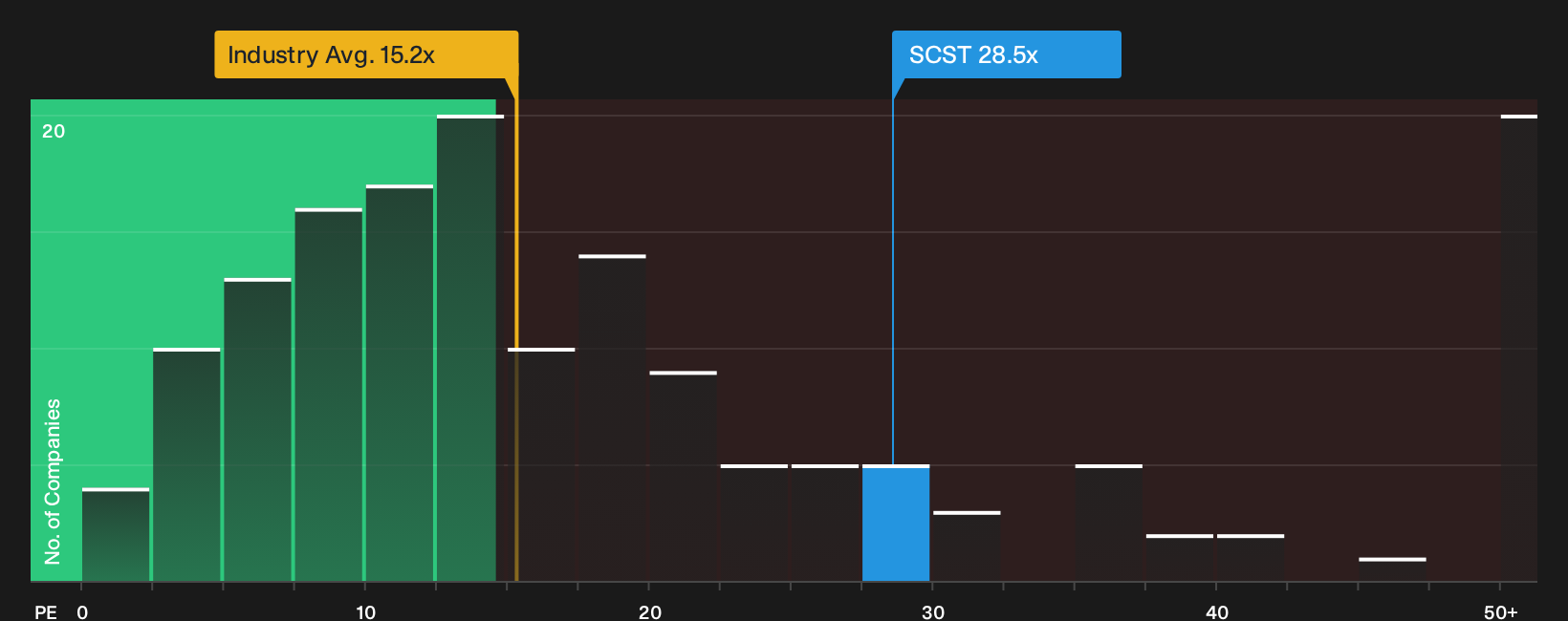Click the x-axis label 10
This screenshot has height=621, width=1568.
(365, 611)
